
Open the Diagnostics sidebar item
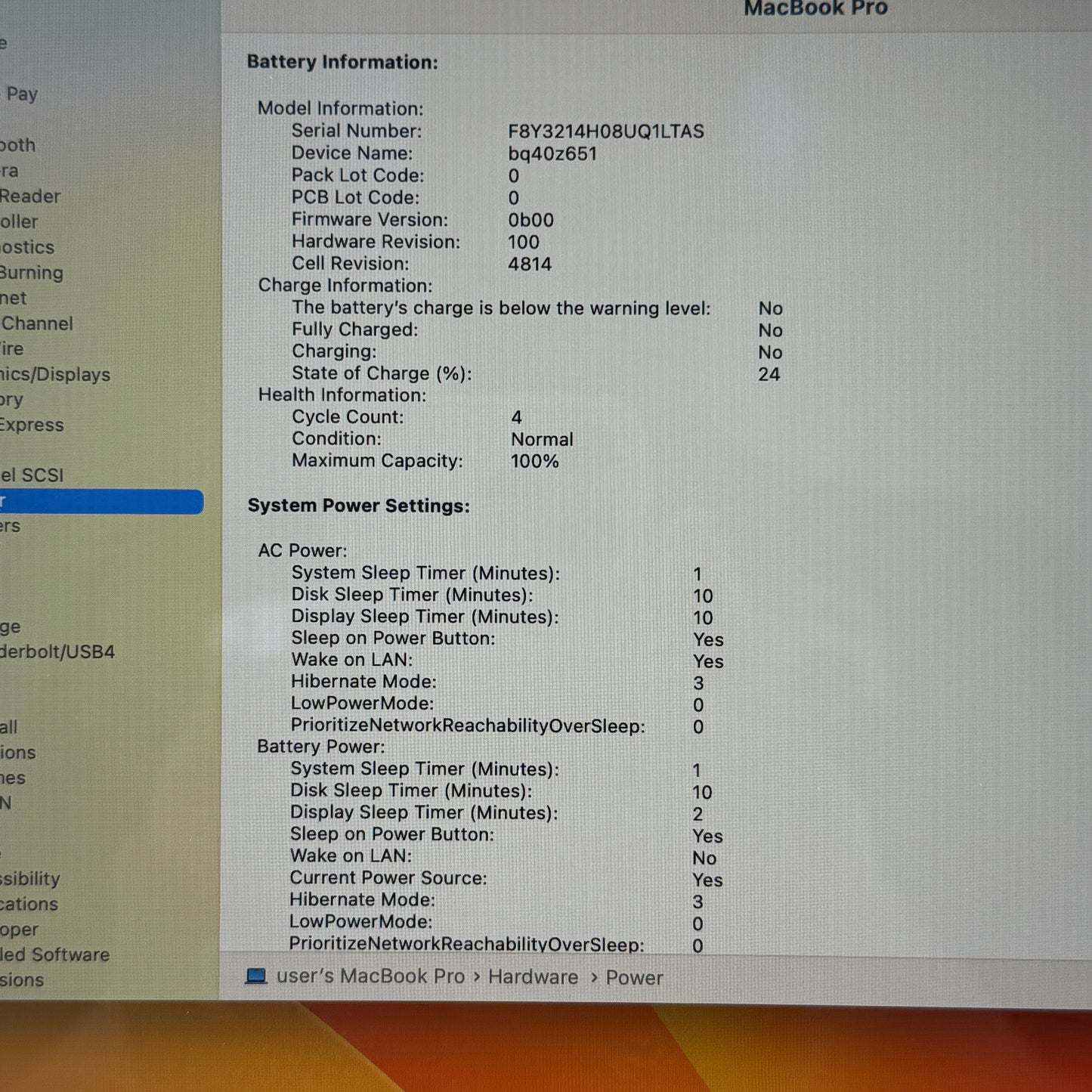point(27,247)
